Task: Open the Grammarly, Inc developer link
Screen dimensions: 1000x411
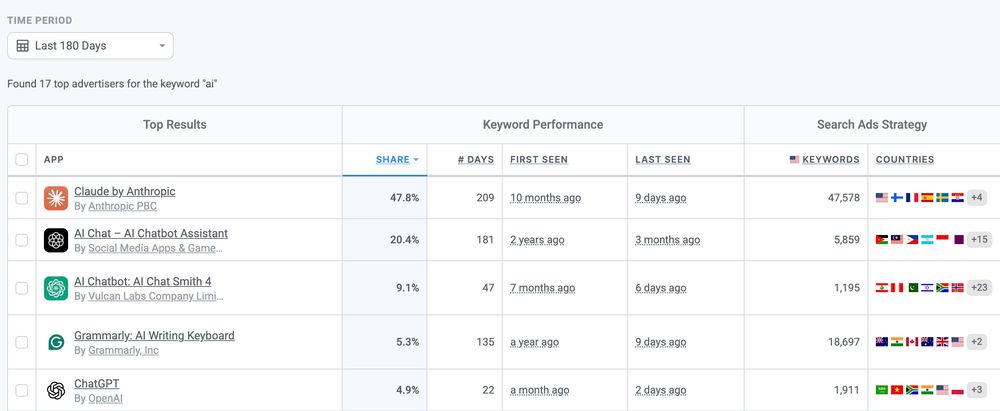Action: tap(123, 350)
